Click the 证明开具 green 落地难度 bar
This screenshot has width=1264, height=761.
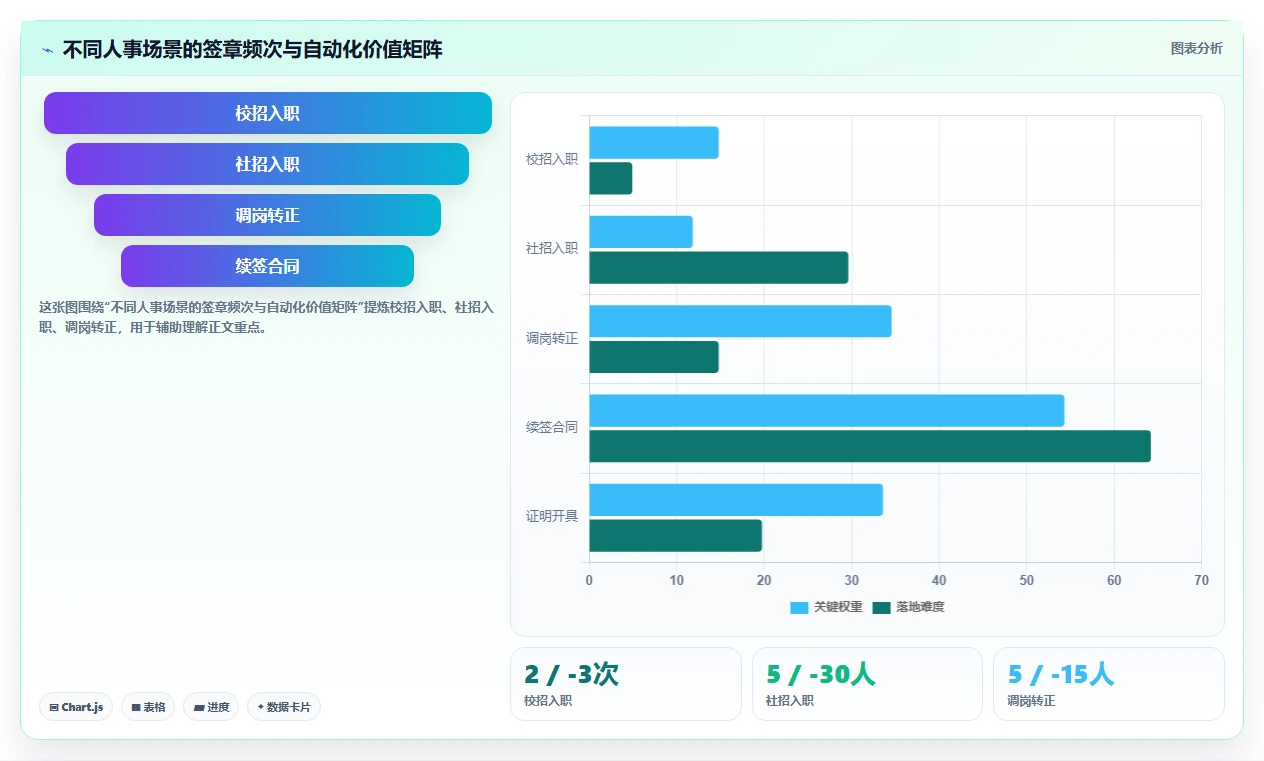coord(675,536)
